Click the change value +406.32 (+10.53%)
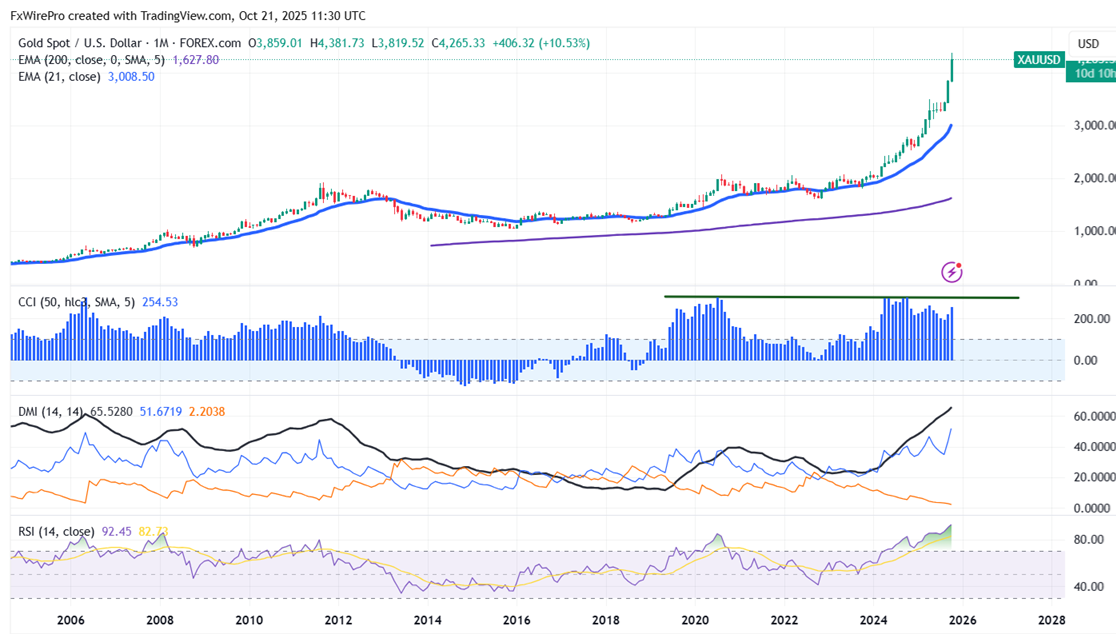The image size is (1116, 634). tap(541, 43)
